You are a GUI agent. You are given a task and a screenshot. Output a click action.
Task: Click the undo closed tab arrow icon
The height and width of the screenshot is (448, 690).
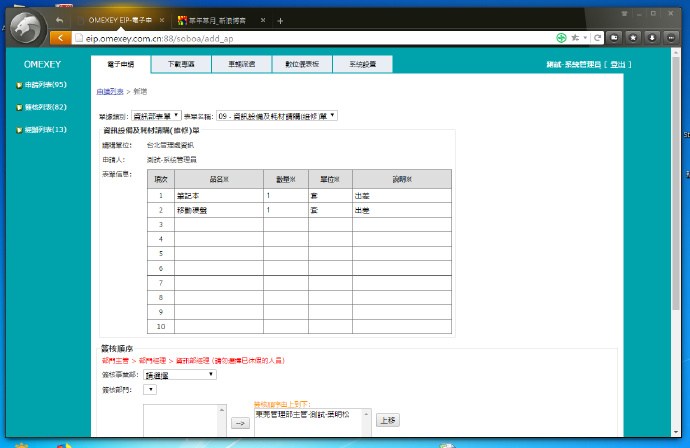pyautogui.click(x=59, y=20)
